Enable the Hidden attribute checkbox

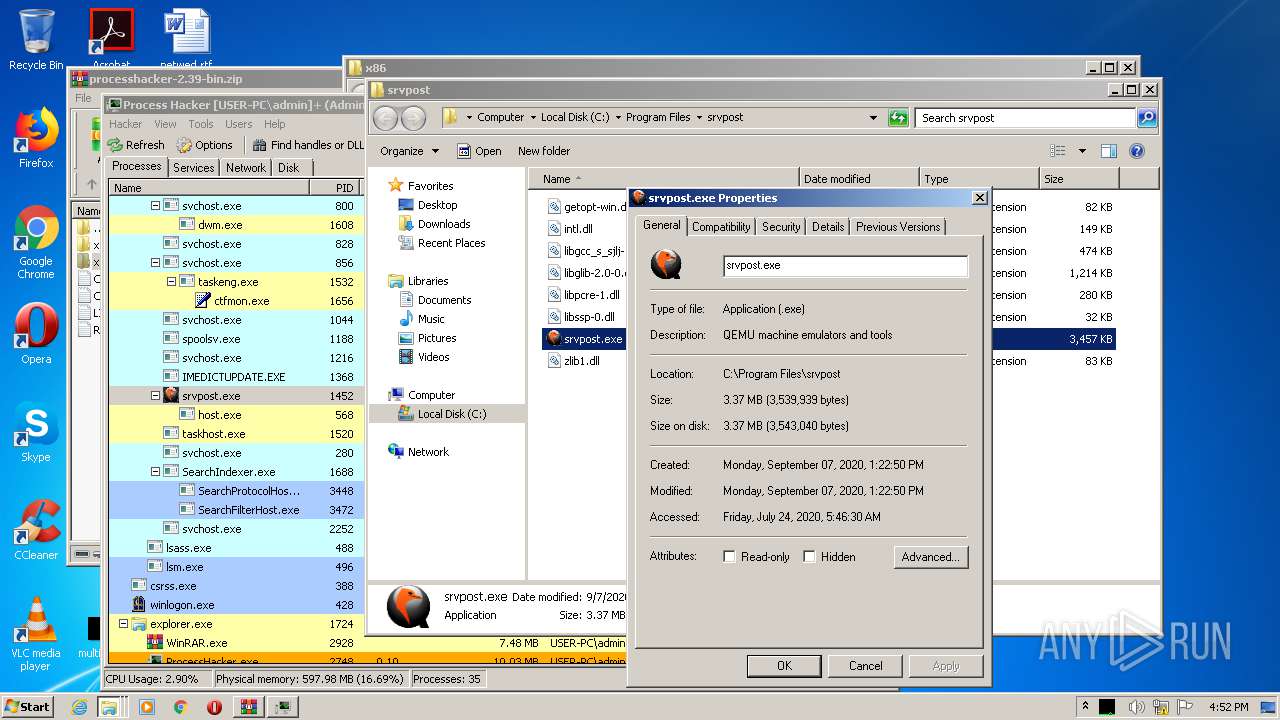coord(810,557)
